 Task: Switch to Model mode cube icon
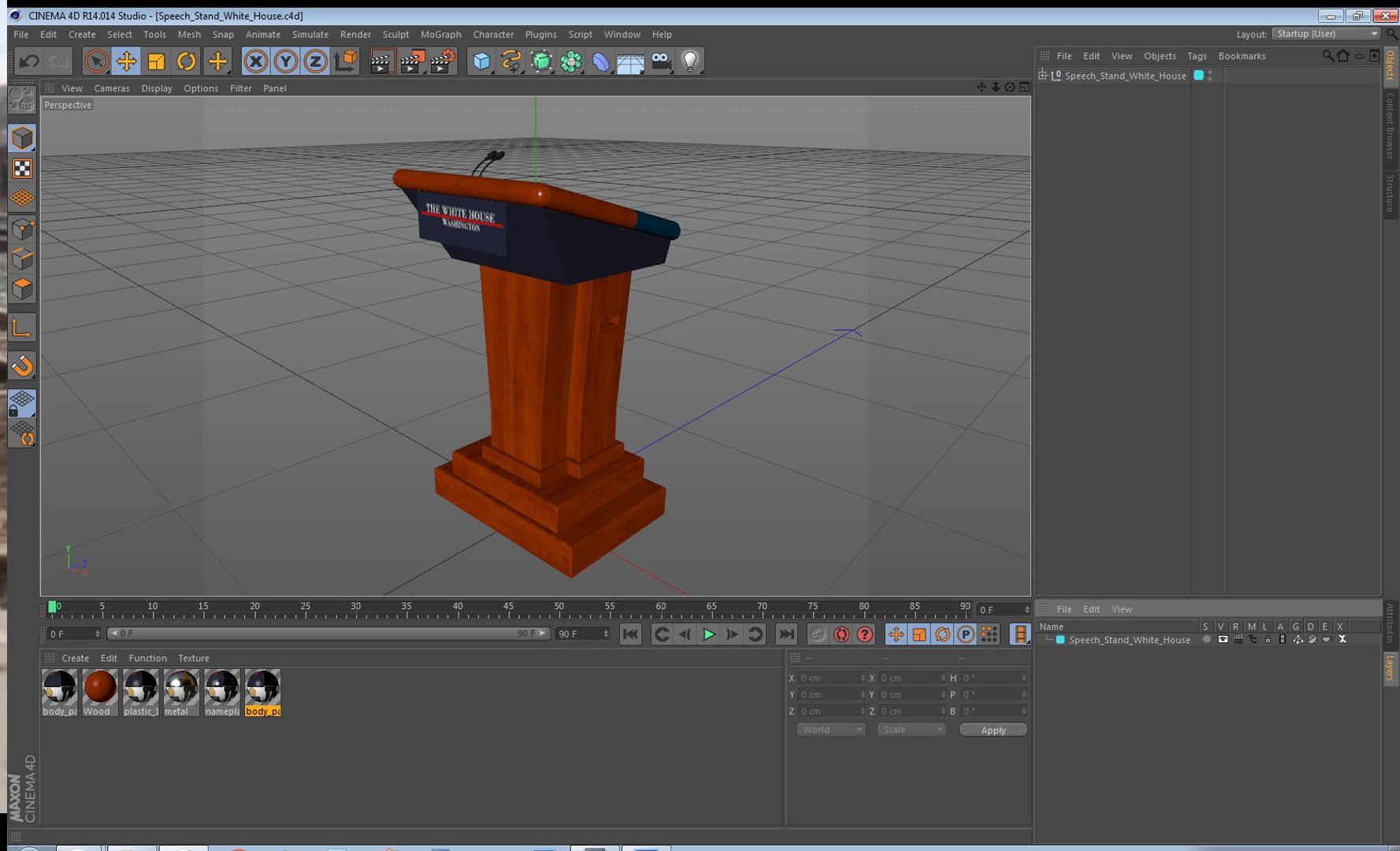point(22,138)
